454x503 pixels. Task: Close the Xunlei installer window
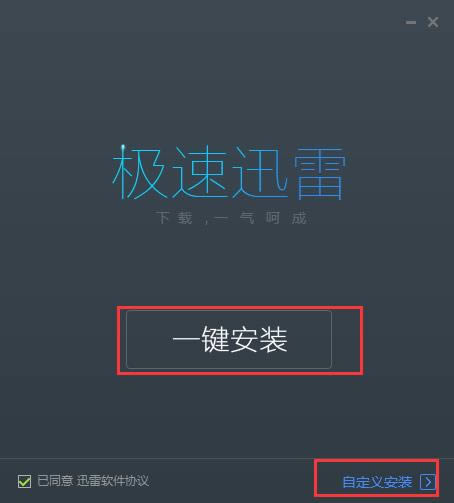pos(433,22)
